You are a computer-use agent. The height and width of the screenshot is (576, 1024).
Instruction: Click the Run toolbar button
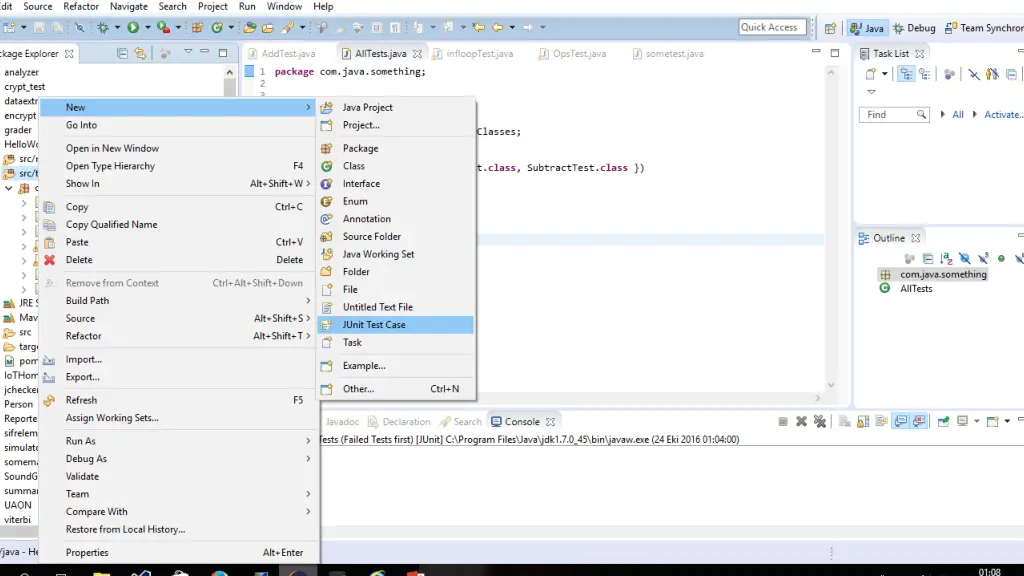point(133,27)
